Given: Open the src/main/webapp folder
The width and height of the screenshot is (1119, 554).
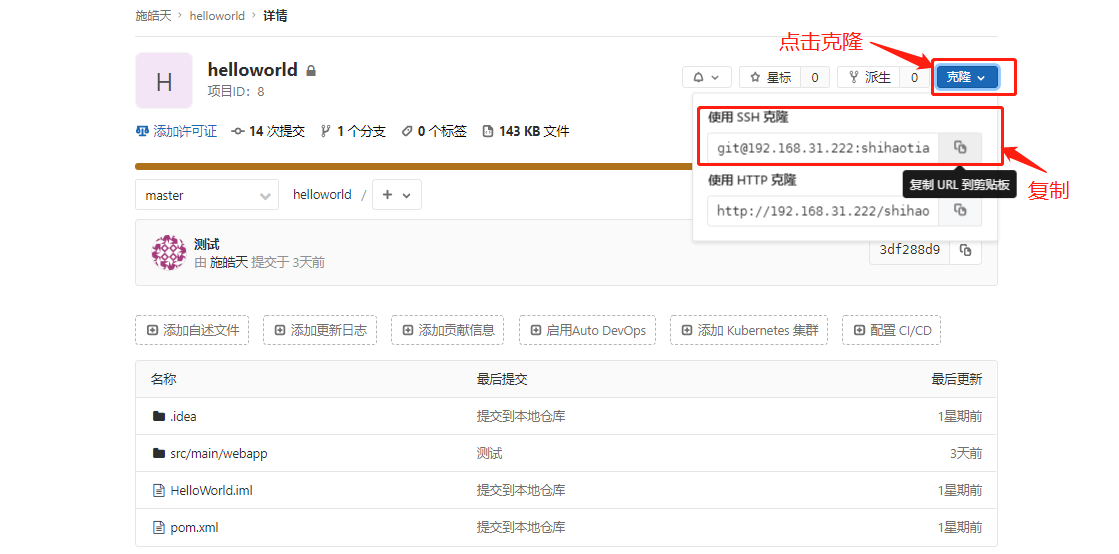Looking at the screenshot, I should (218, 453).
